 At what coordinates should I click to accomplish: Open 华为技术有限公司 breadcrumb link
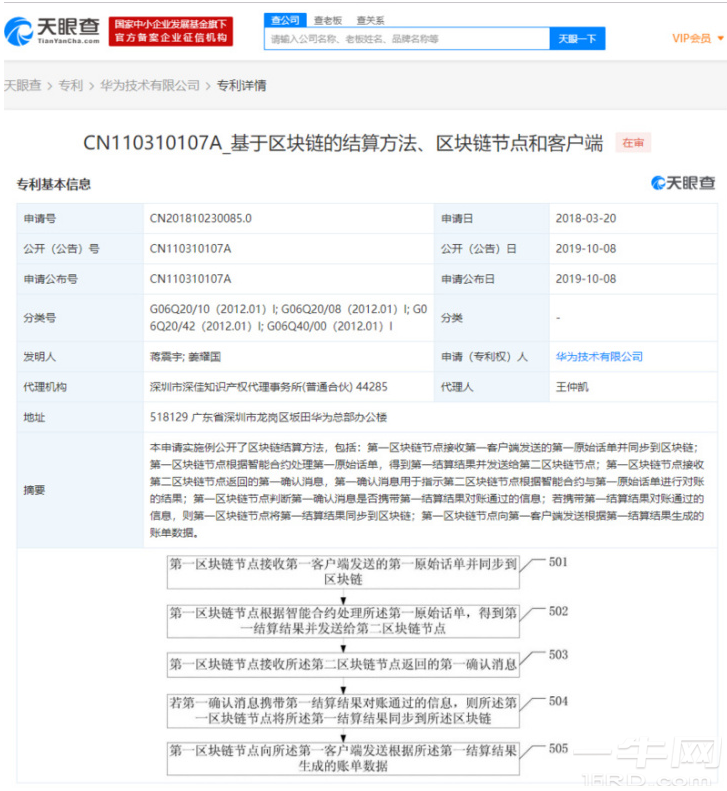[150, 85]
